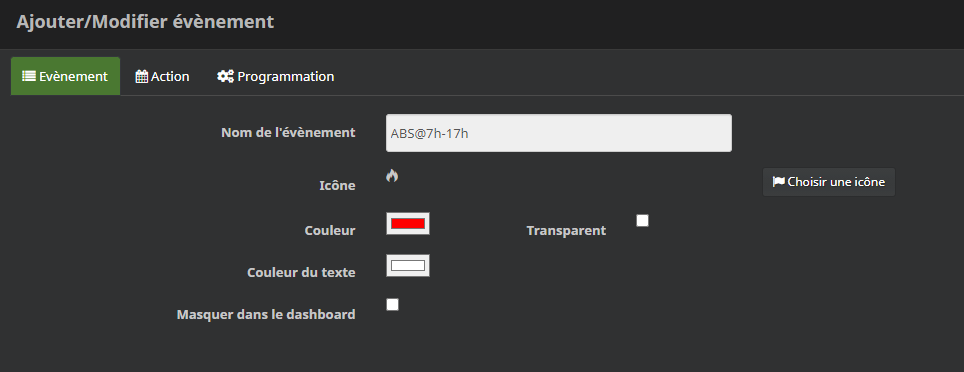Open the Programmation tab
Screen dimensions: 964x372
pyautogui.click(x=275, y=76)
